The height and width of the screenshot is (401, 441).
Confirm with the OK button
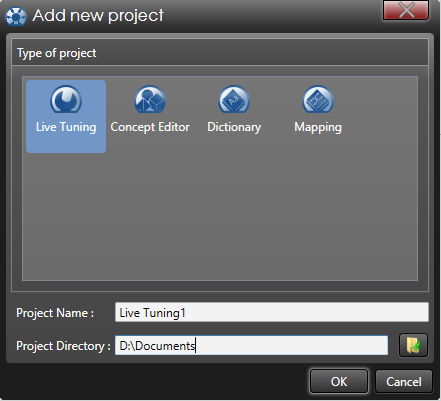(x=339, y=381)
